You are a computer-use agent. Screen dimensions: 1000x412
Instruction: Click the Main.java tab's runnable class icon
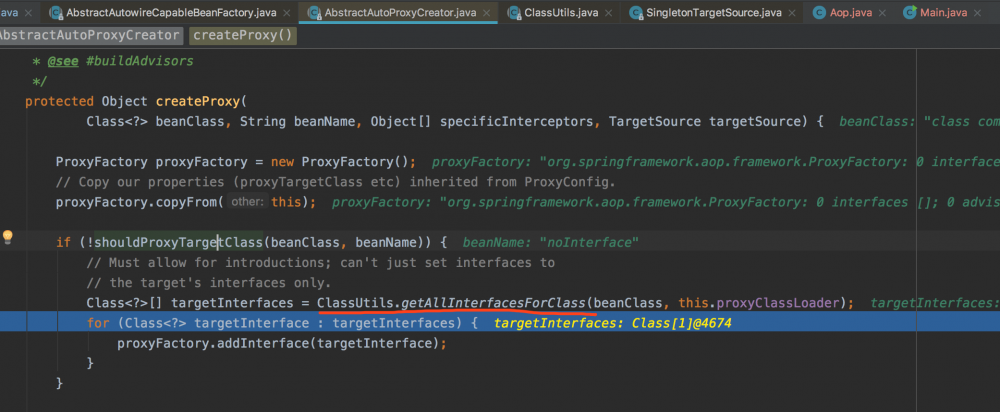(x=911, y=13)
